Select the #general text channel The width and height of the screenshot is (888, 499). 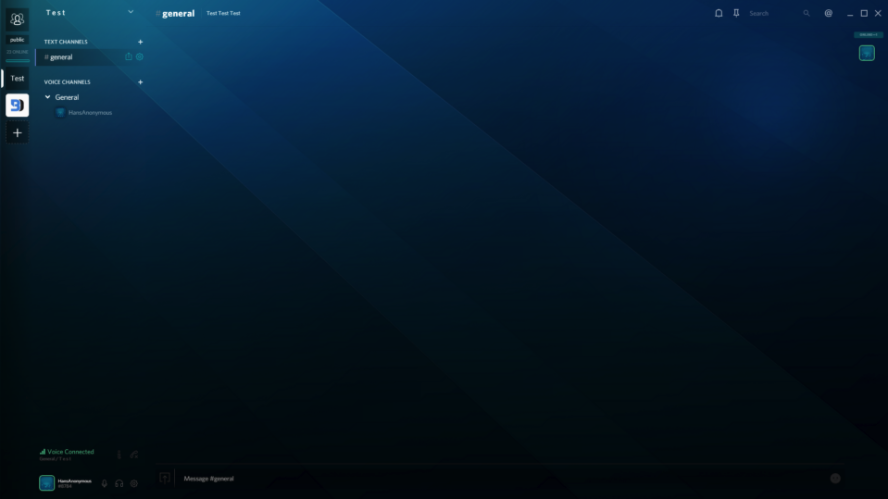click(x=61, y=57)
